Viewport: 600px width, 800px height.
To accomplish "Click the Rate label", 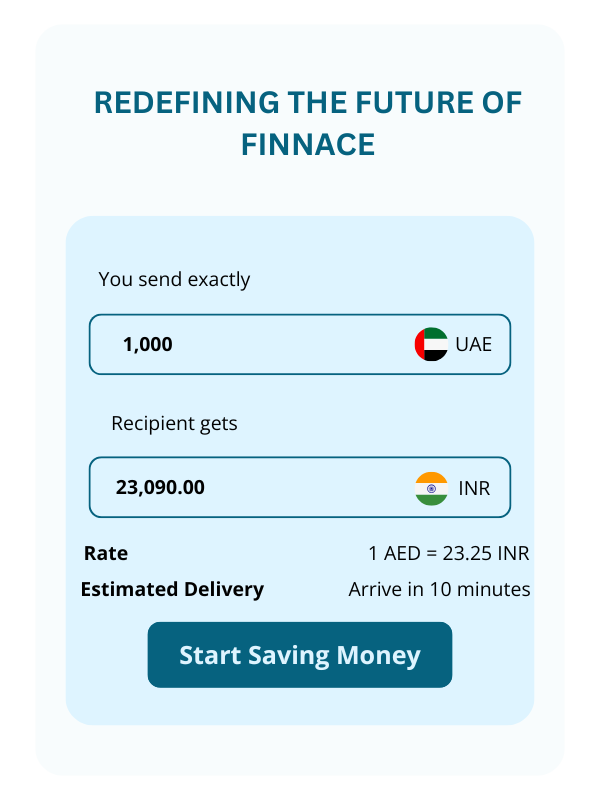I will coord(106,553).
